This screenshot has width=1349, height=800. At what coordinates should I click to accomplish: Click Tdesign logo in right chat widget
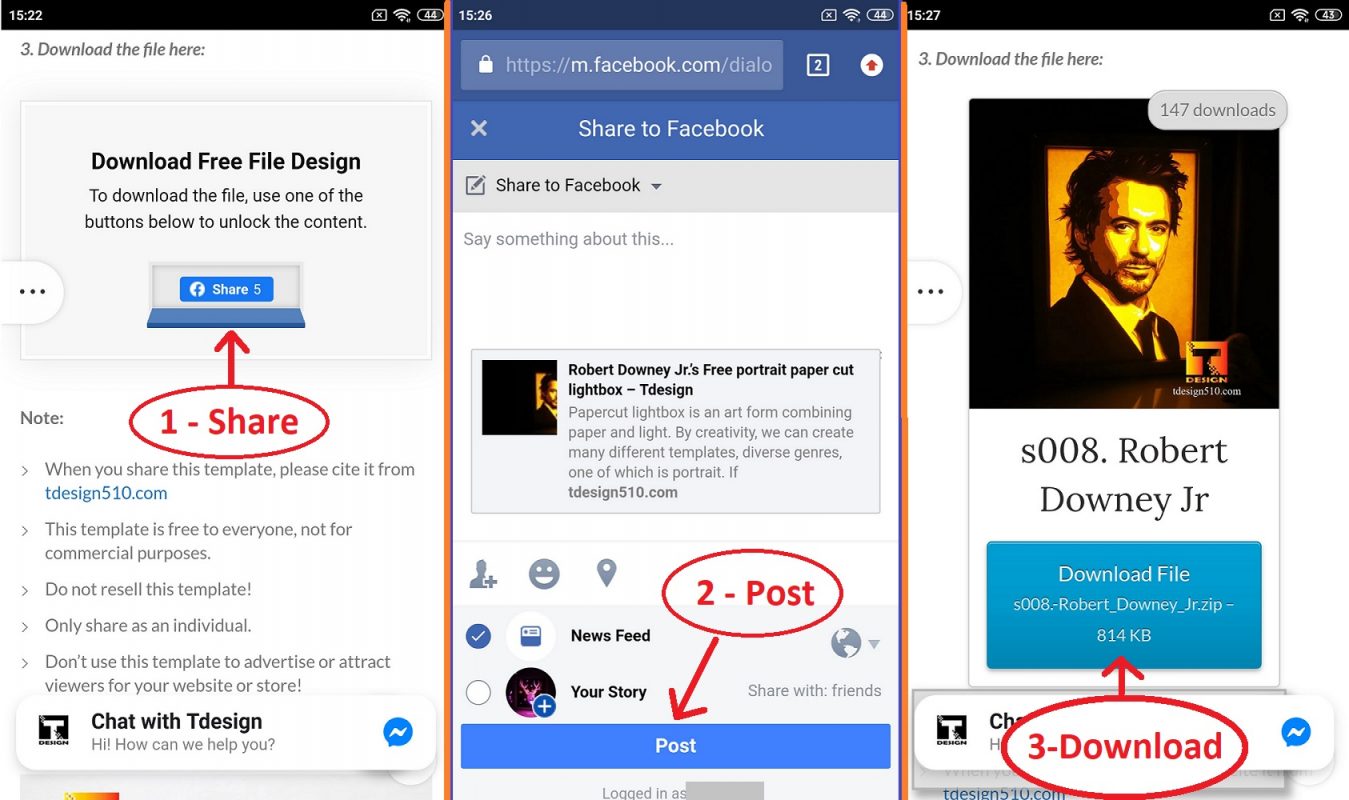951,731
